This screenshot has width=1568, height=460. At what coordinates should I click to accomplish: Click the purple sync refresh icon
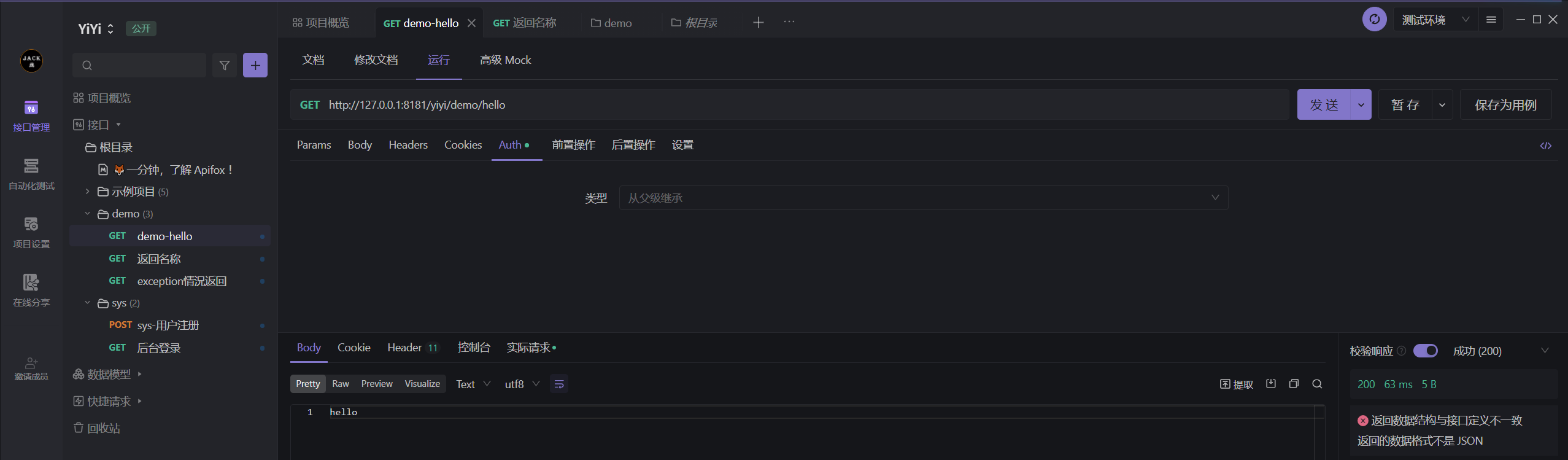[1375, 19]
